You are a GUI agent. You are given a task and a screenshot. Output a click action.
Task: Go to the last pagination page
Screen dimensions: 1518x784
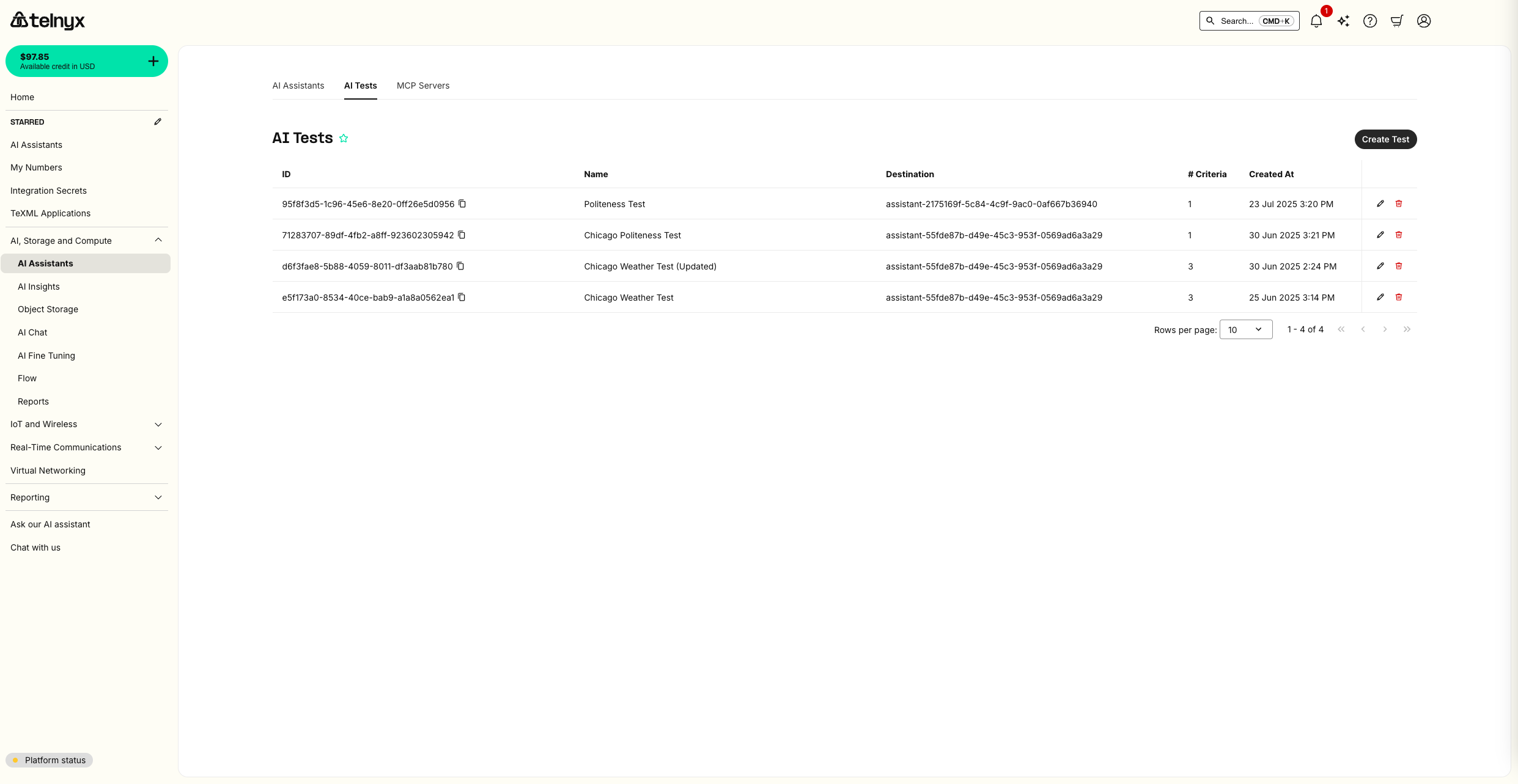(x=1407, y=329)
